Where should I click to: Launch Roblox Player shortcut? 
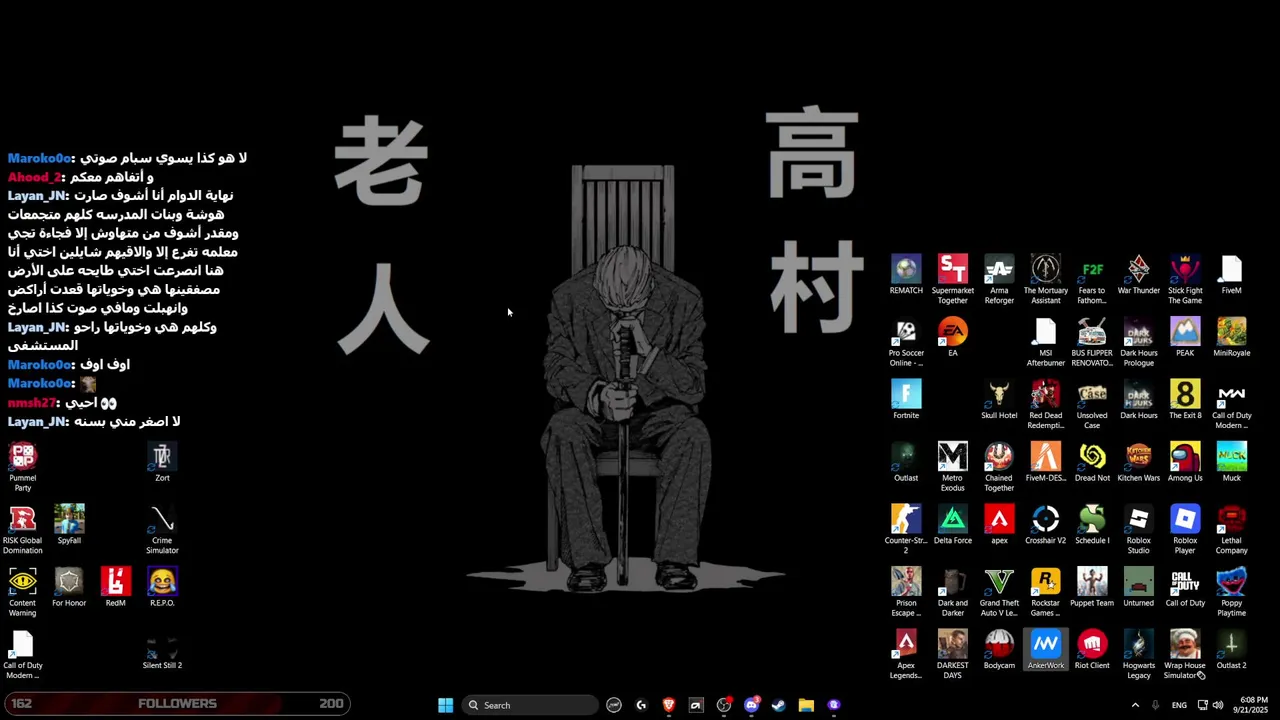click(x=1185, y=530)
